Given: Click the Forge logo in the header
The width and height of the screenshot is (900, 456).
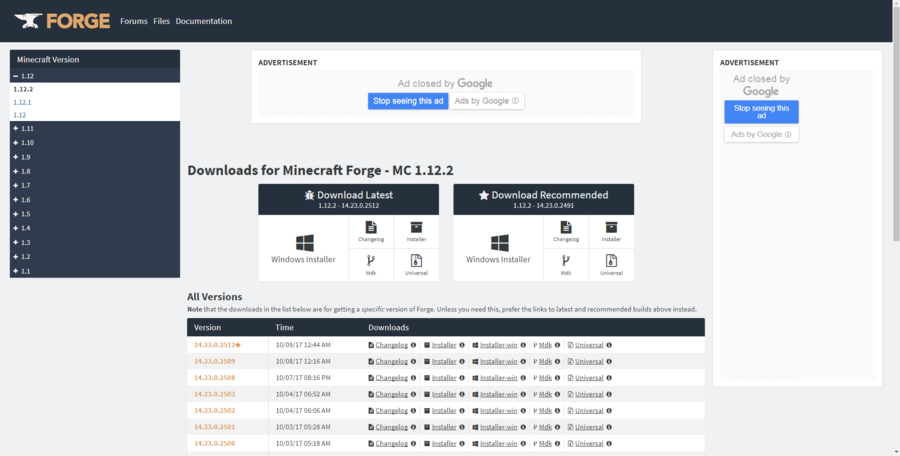Looking at the screenshot, I should [x=56, y=21].
